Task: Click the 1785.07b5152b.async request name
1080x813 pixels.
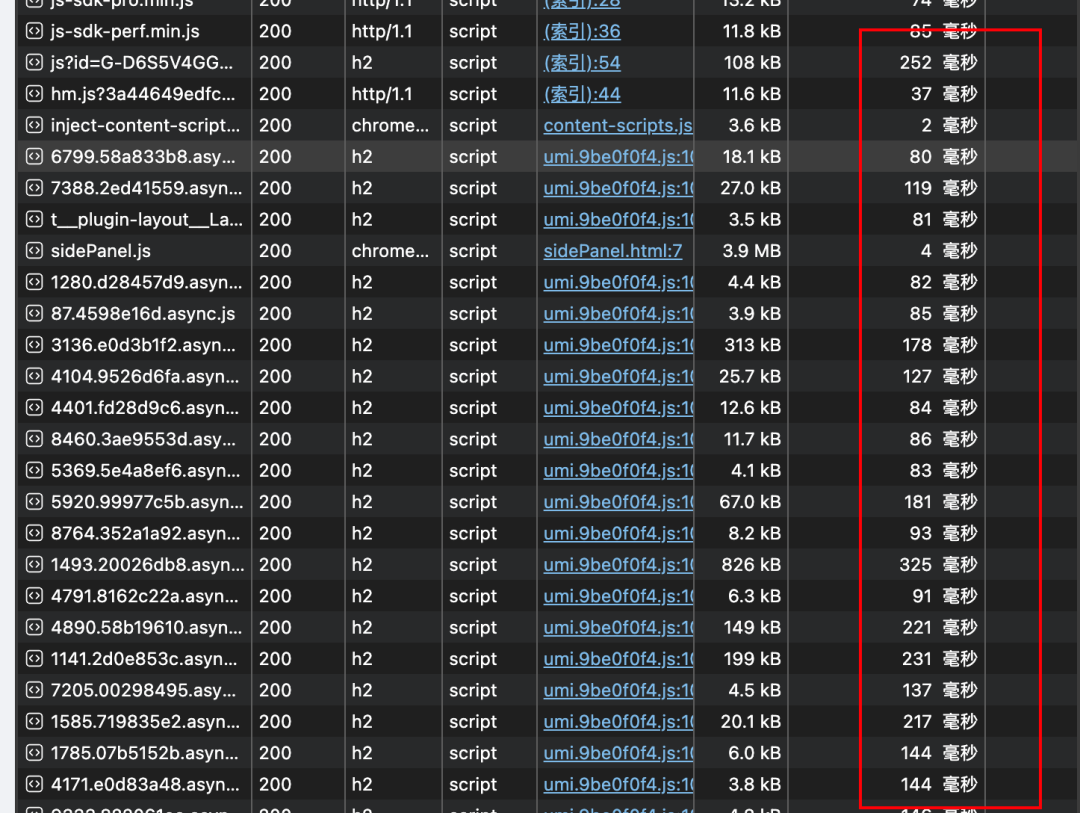Action: tap(145, 753)
